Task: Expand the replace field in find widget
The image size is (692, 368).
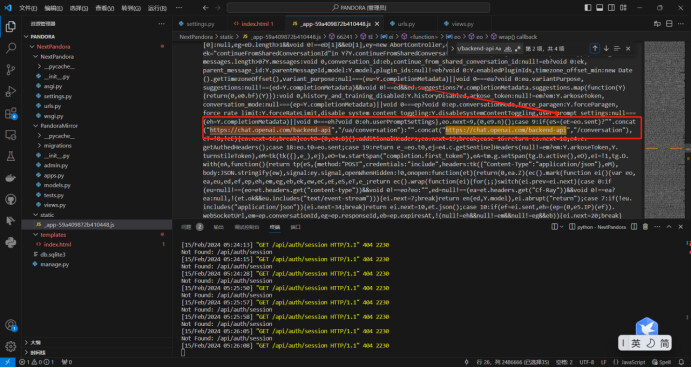Action: coord(452,49)
